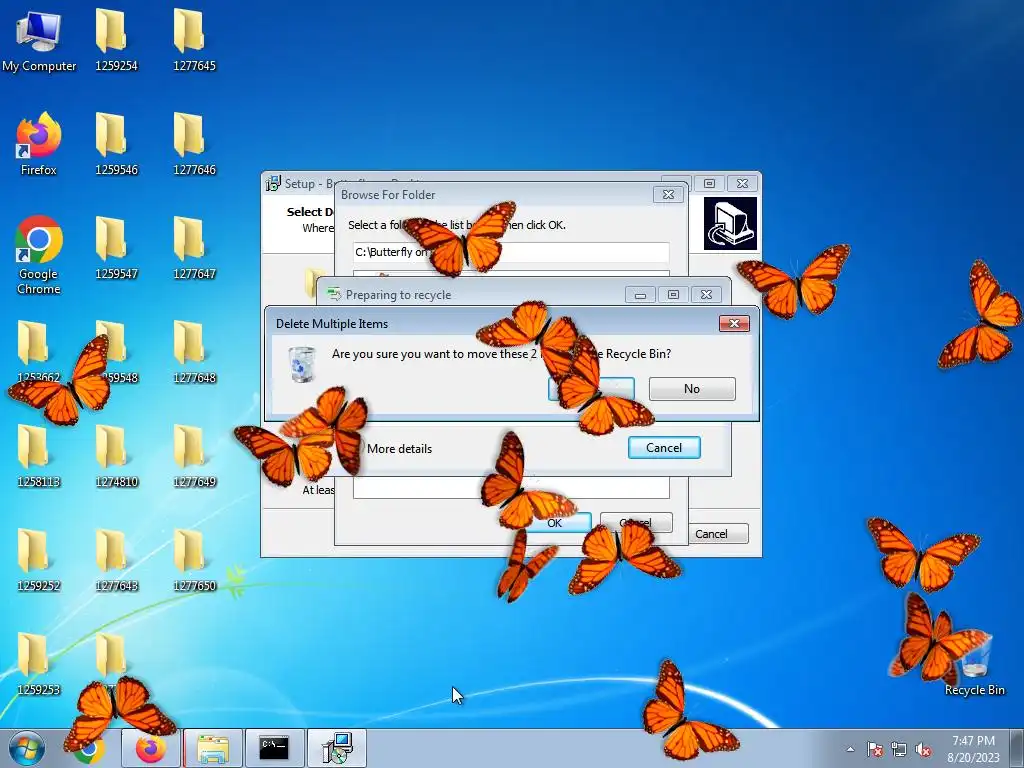Select folder 1258113 on desktop
This screenshot has height=768, width=1024.
[39, 456]
